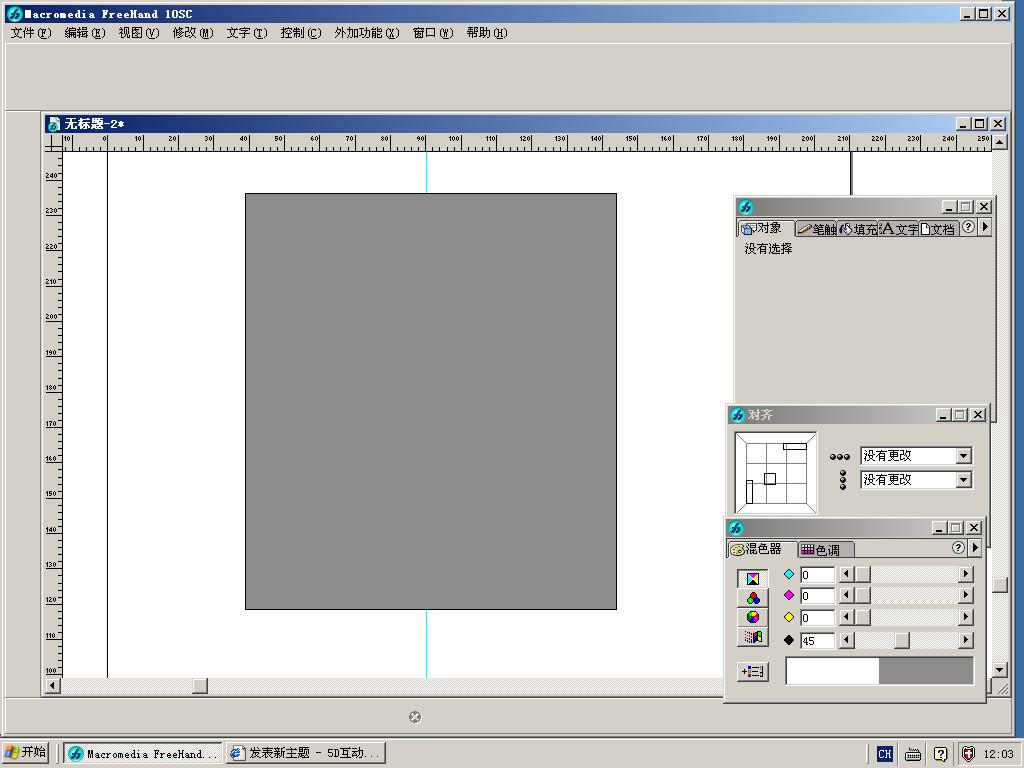This screenshot has width=1024, height=768.
Task: Click the align preview grid thumbnail
Action: 776,473
